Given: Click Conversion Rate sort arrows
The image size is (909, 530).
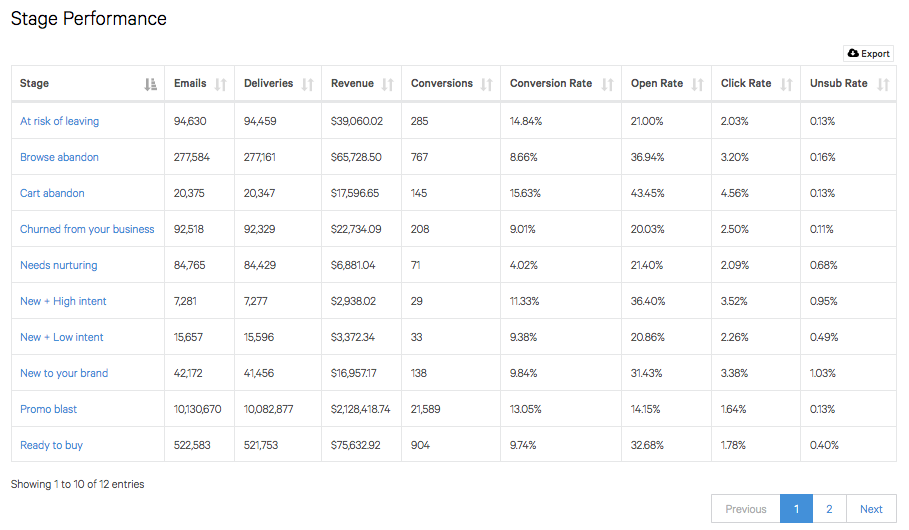Looking at the screenshot, I should pos(607,85).
